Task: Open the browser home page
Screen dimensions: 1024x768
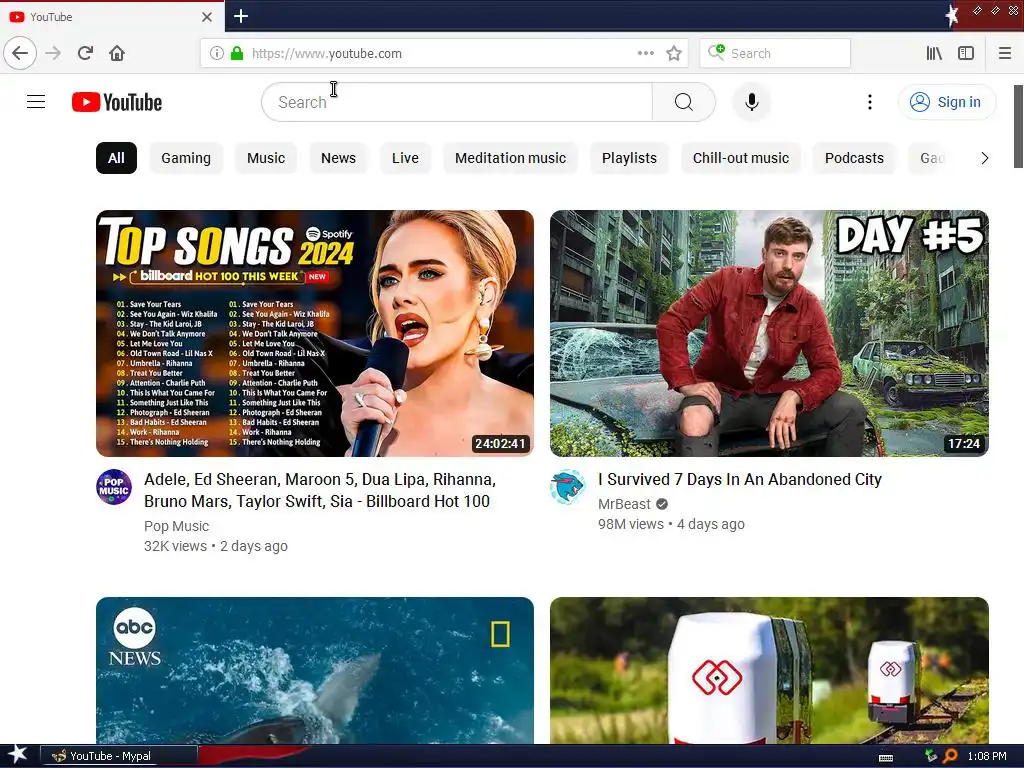Action: [x=117, y=53]
